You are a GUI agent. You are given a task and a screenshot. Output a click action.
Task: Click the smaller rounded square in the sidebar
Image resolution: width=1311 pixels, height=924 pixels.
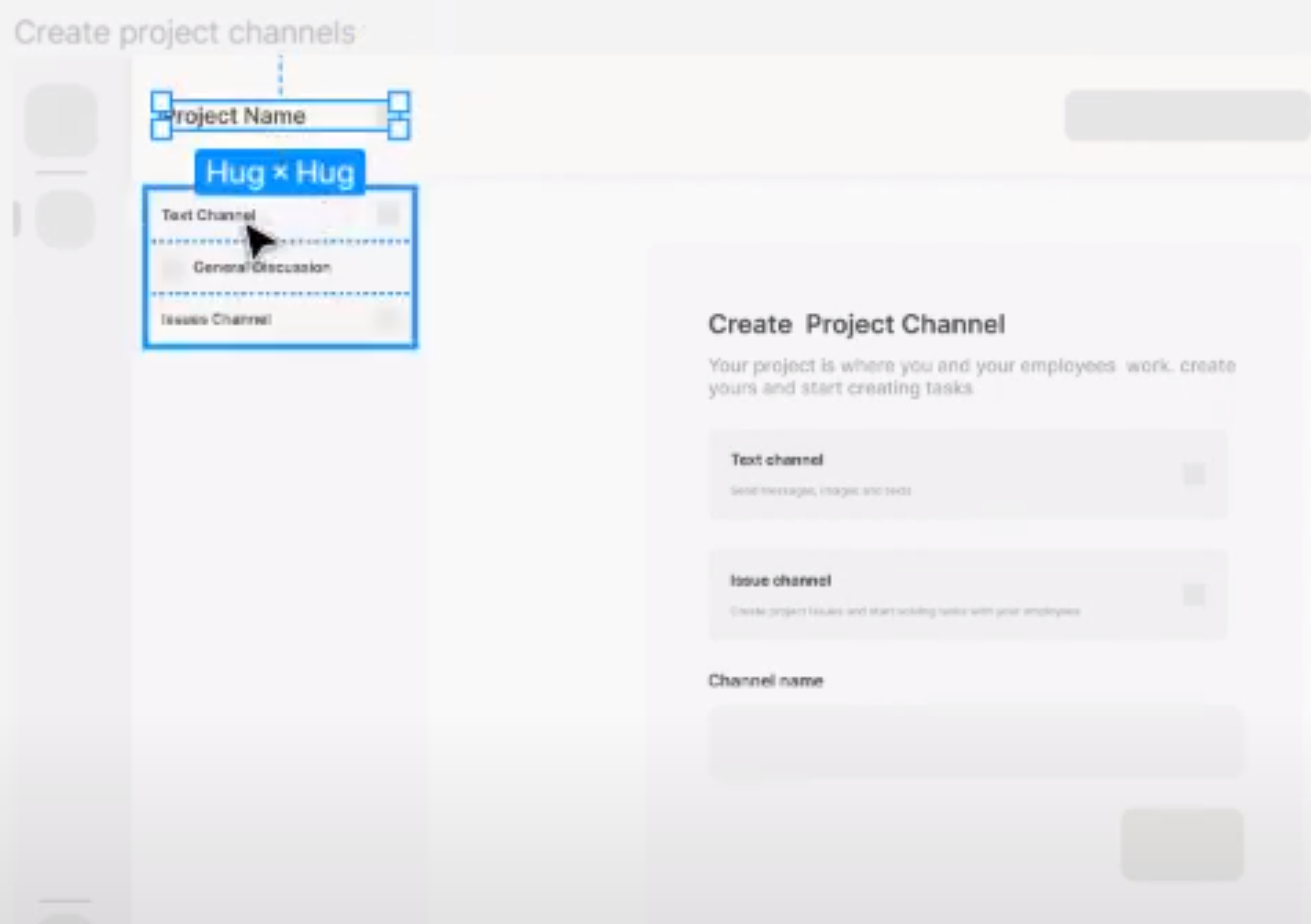pos(65,219)
